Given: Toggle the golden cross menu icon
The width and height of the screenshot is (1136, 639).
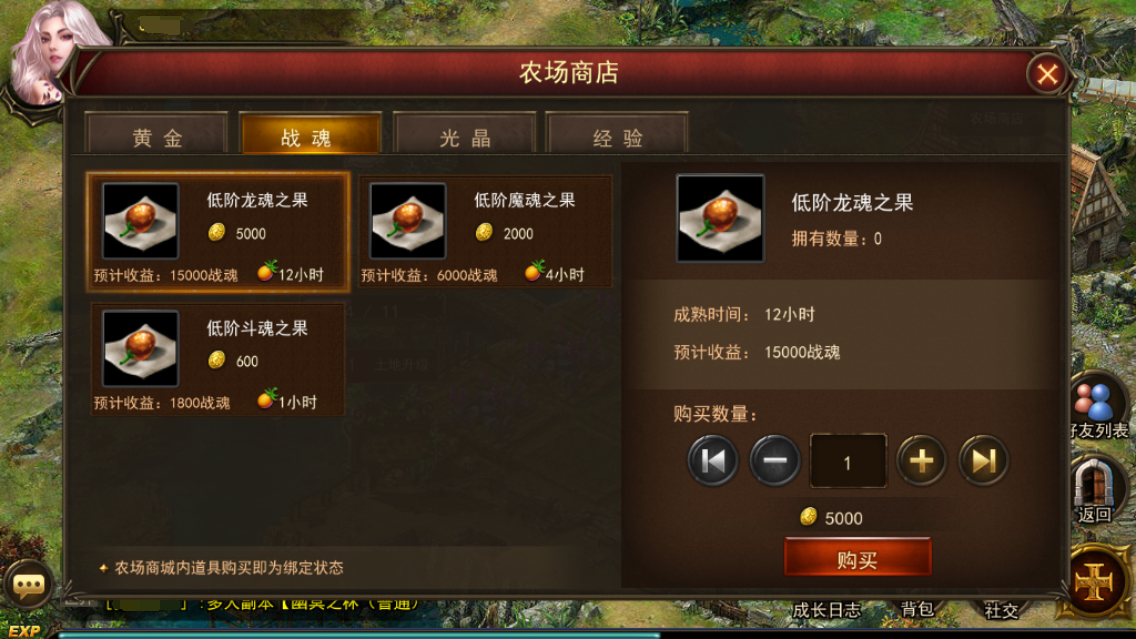Looking at the screenshot, I should click(x=1095, y=582).
